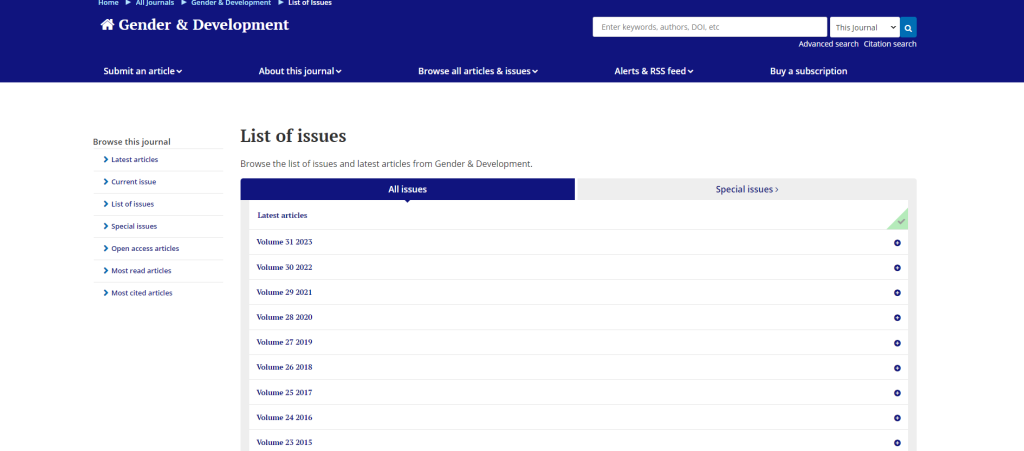Click plus icon for Volume 23 2015
The height and width of the screenshot is (451, 1024).
point(897,442)
